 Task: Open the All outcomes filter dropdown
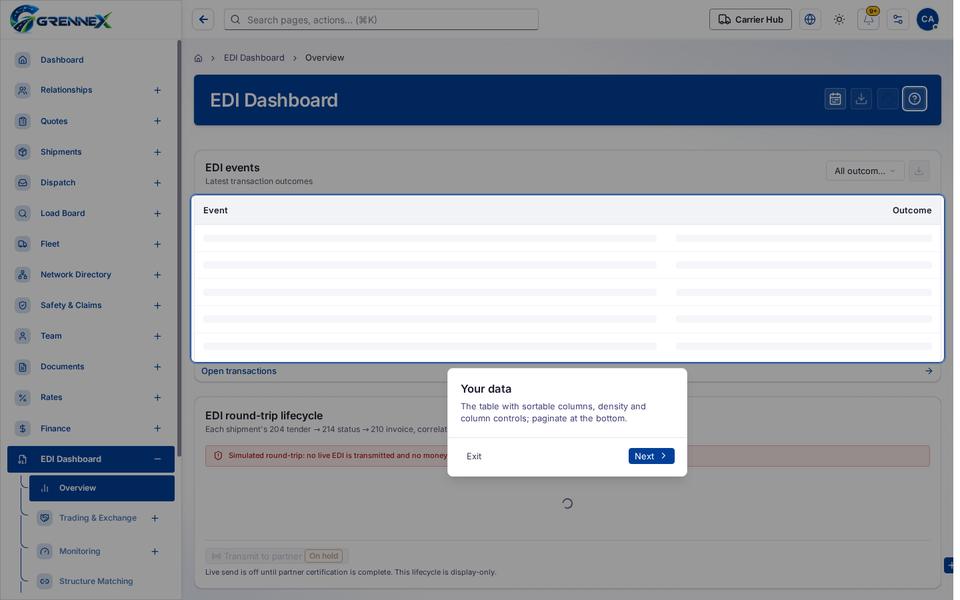pos(864,171)
